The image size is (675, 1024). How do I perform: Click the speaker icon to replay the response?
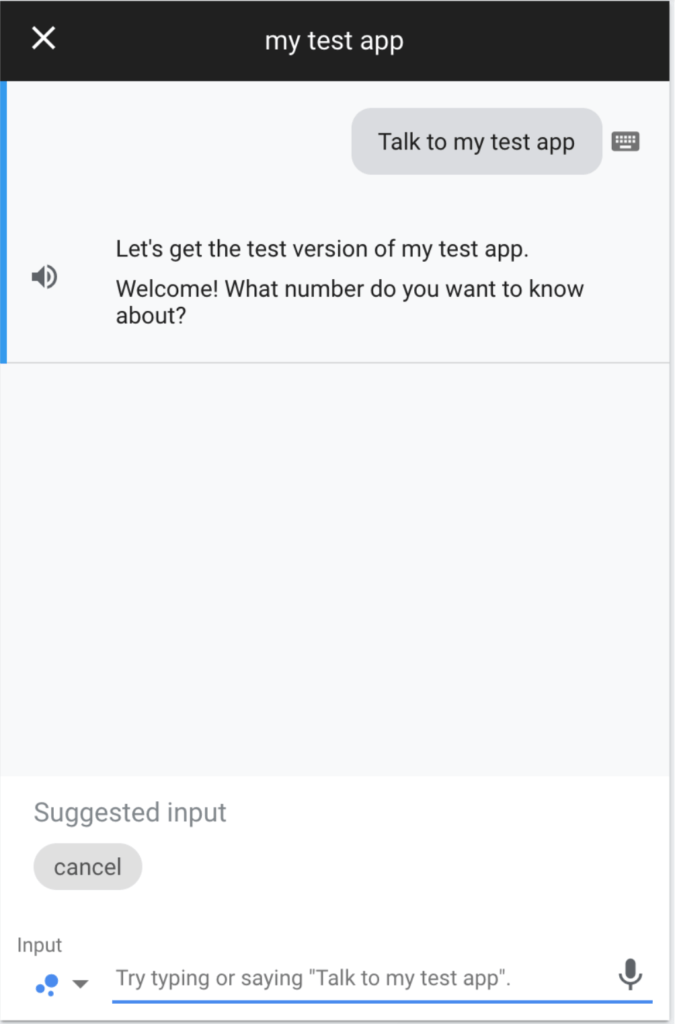pos(44,277)
